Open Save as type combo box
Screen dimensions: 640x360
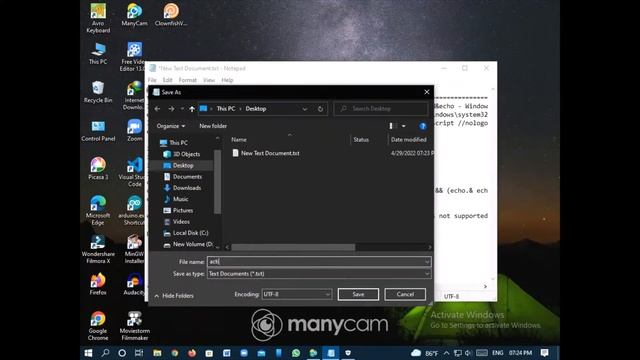pyautogui.click(x=319, y=274)
